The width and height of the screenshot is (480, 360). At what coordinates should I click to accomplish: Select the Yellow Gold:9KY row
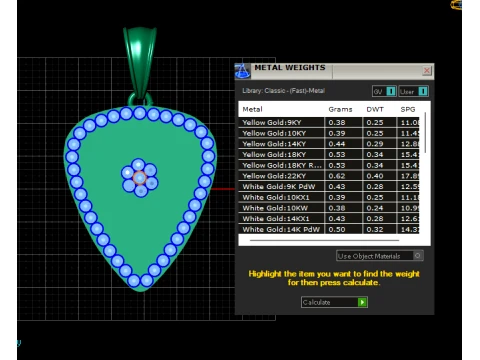(328, 122)
